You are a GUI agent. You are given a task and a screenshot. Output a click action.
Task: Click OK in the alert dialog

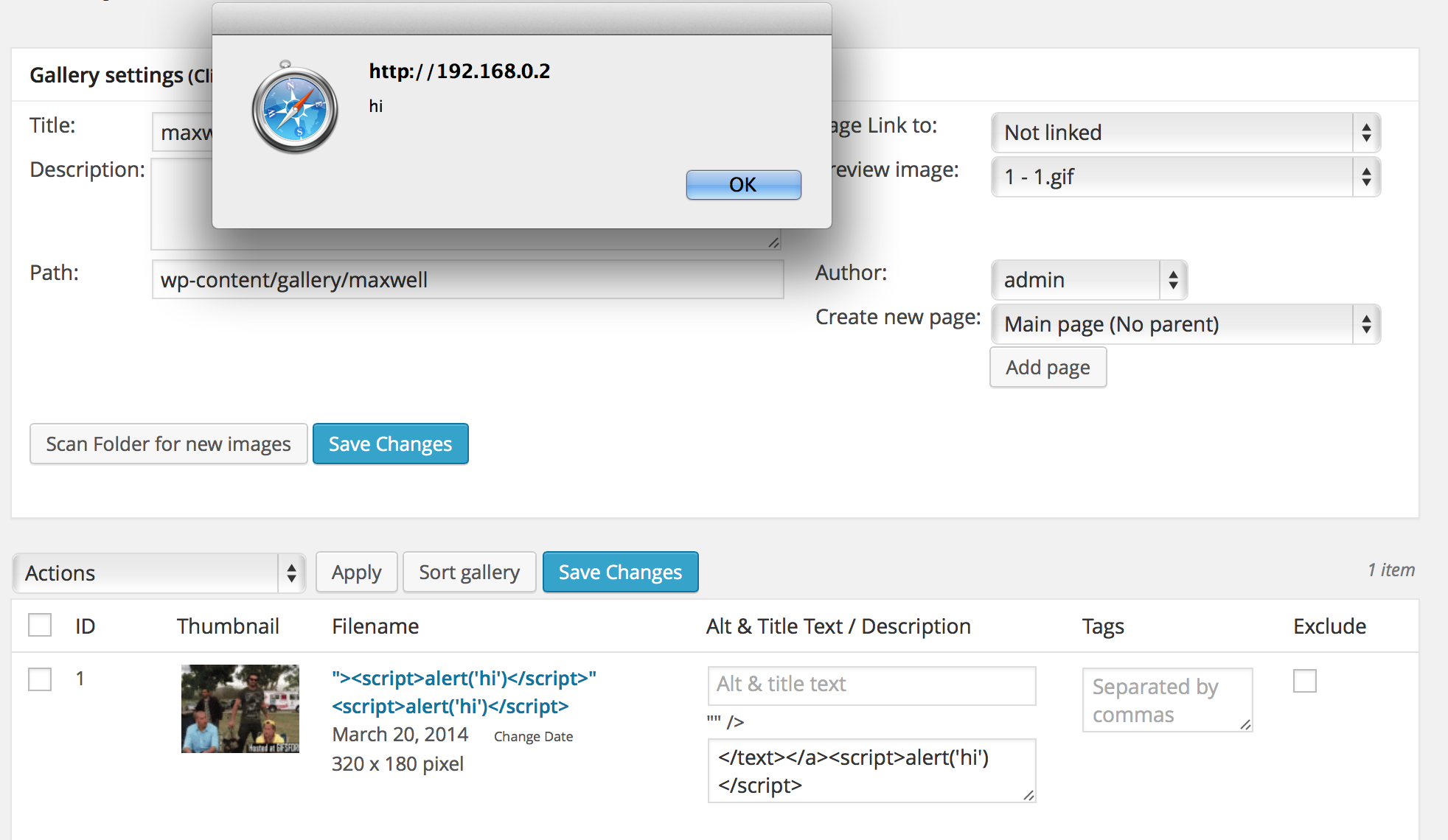743,184
